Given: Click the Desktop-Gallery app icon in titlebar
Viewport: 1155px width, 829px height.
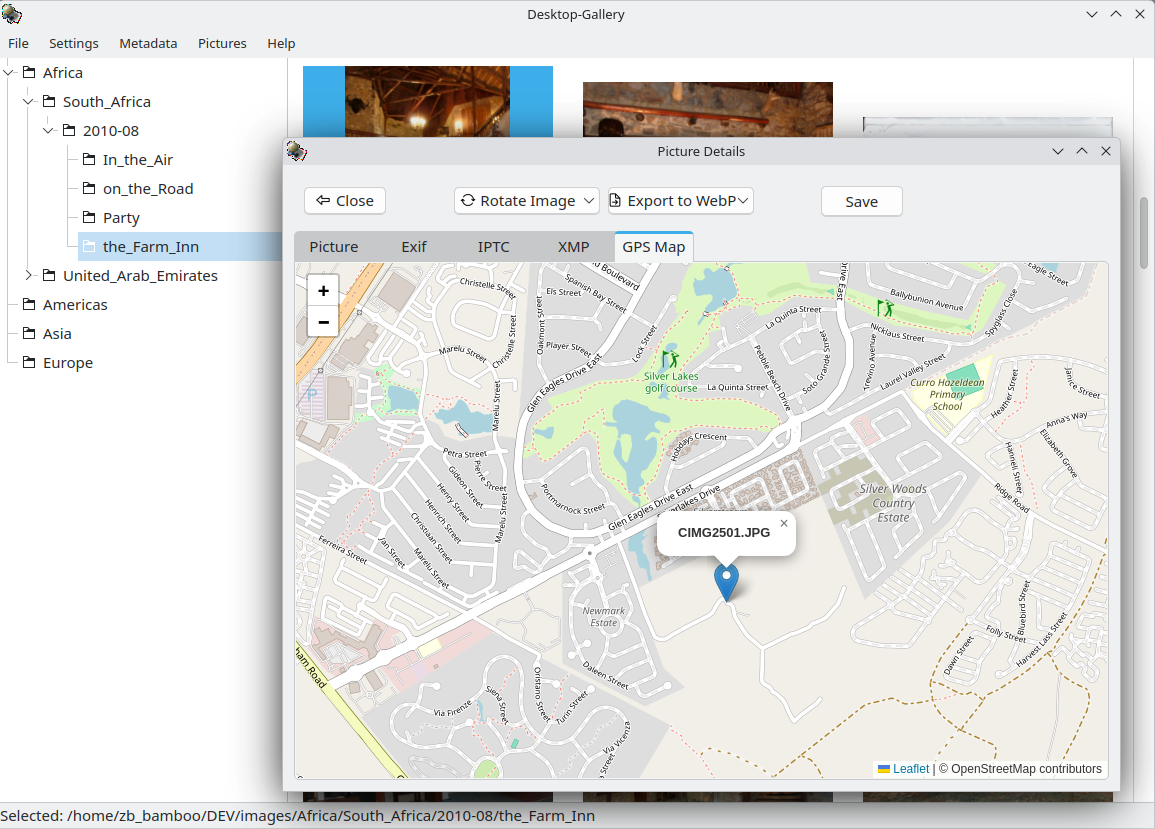Looking at the screenshot, I should coord(13,14).
